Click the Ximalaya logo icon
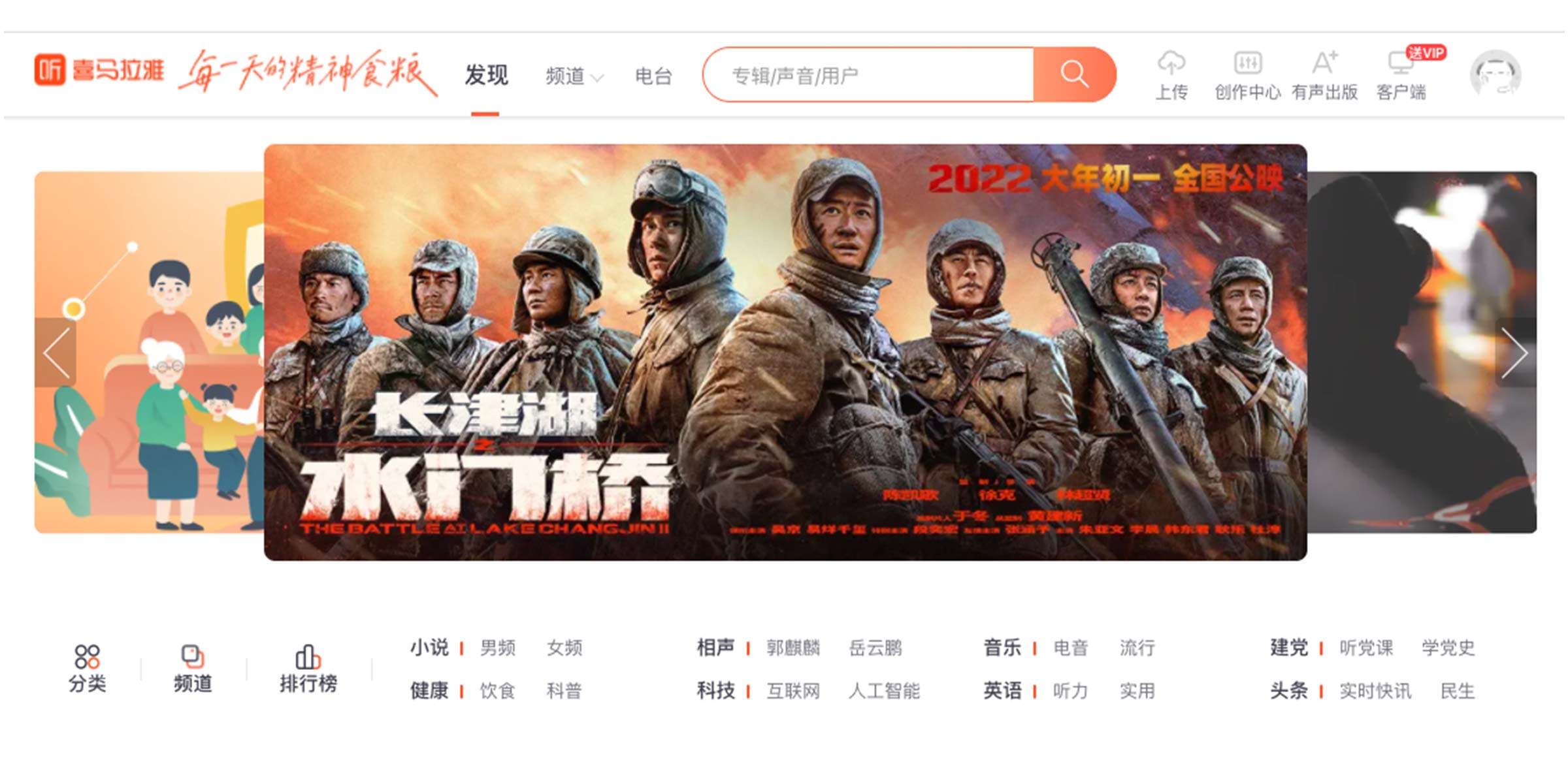 50,70
